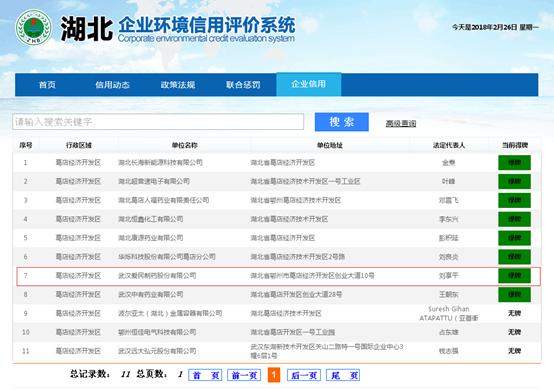Click row 6 company name ending 葛店分公司

(x=167, y=257)
